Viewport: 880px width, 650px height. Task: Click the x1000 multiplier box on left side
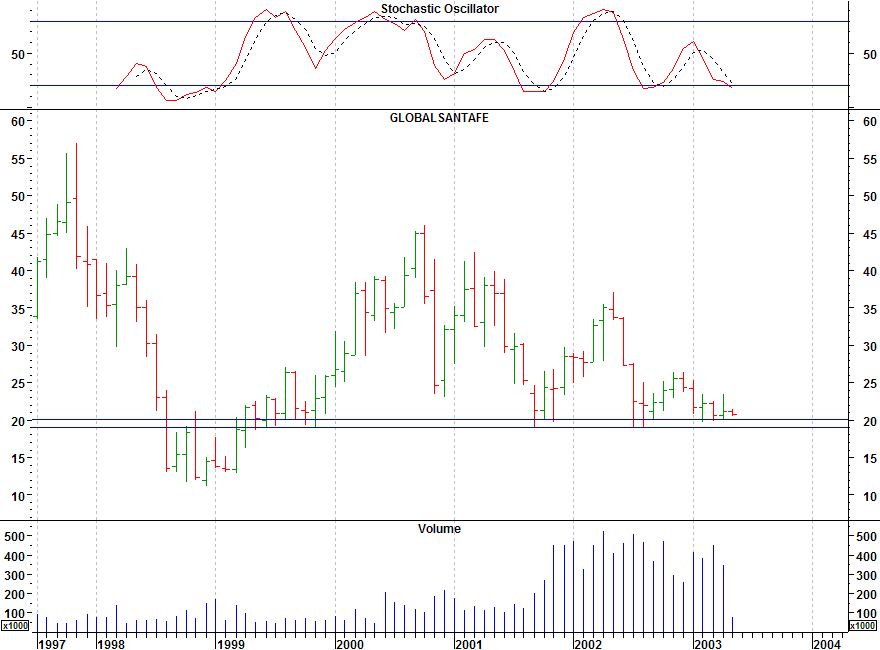(x=15, y=625)
